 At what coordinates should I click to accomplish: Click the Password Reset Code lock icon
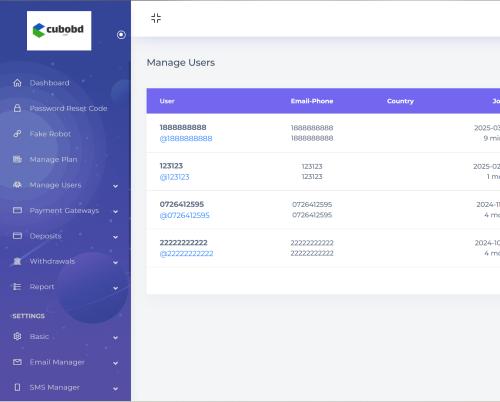click(x=17, y=108)
